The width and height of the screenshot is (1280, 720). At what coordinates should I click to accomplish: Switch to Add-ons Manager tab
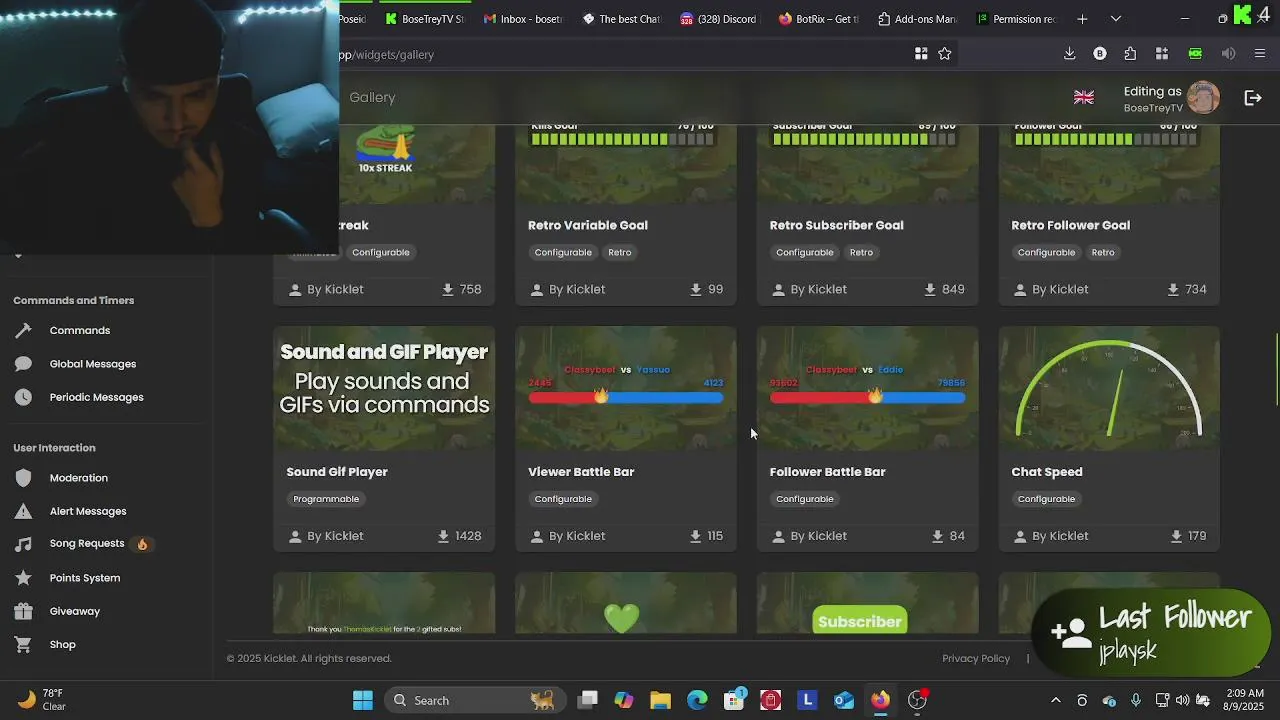[917, 19]
